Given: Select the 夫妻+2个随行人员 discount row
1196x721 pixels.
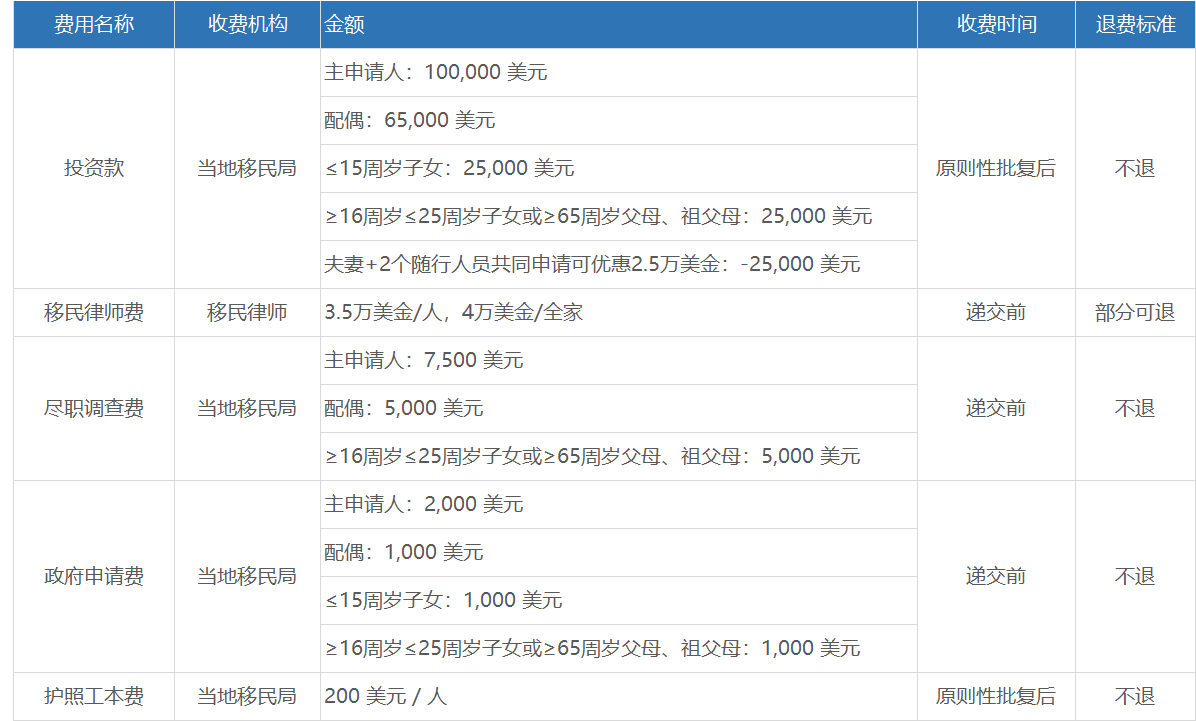Looking at the screenshot, I should tap(592, 265).
